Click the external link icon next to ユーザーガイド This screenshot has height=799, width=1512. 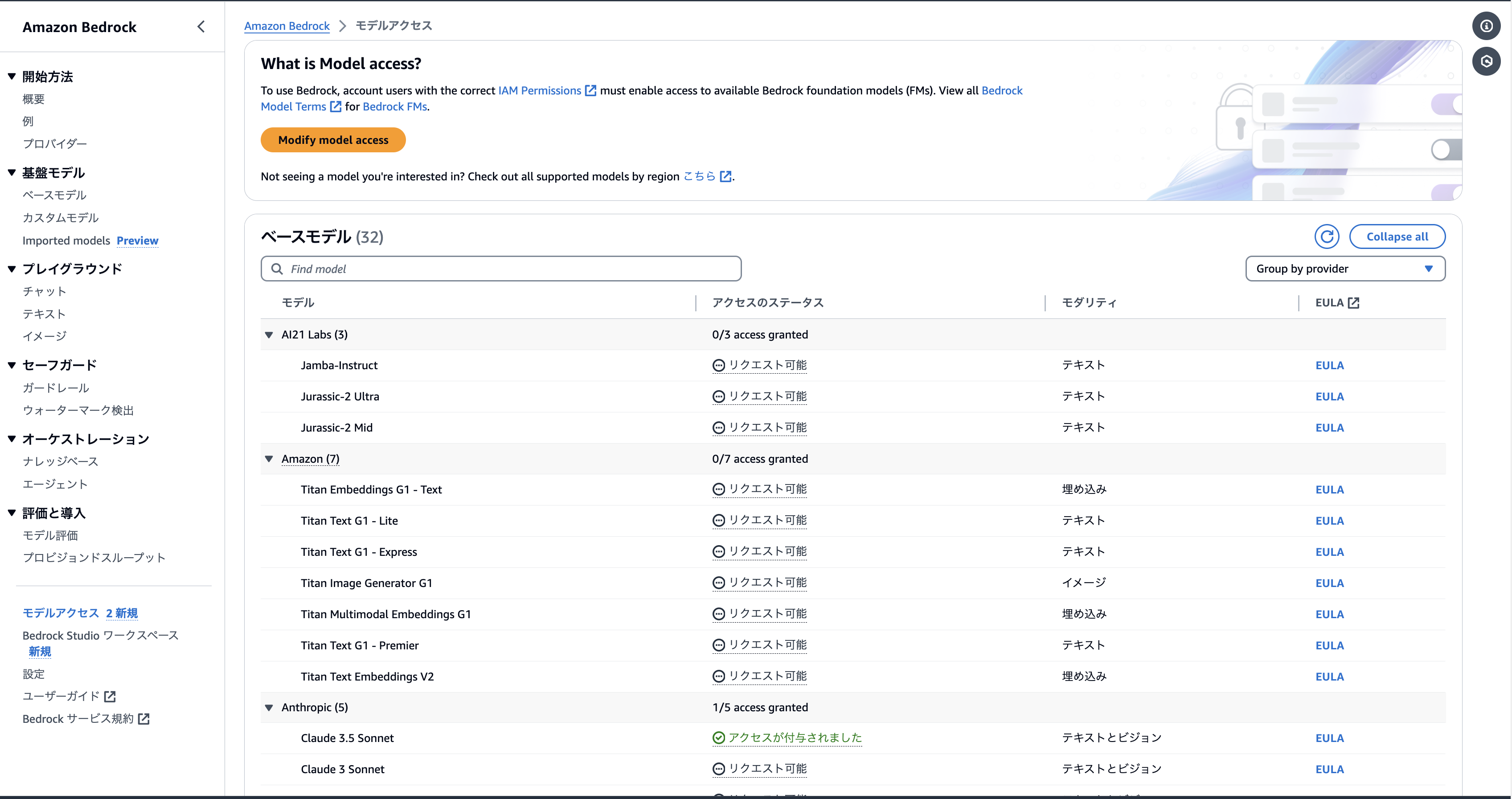click(110, 696)
